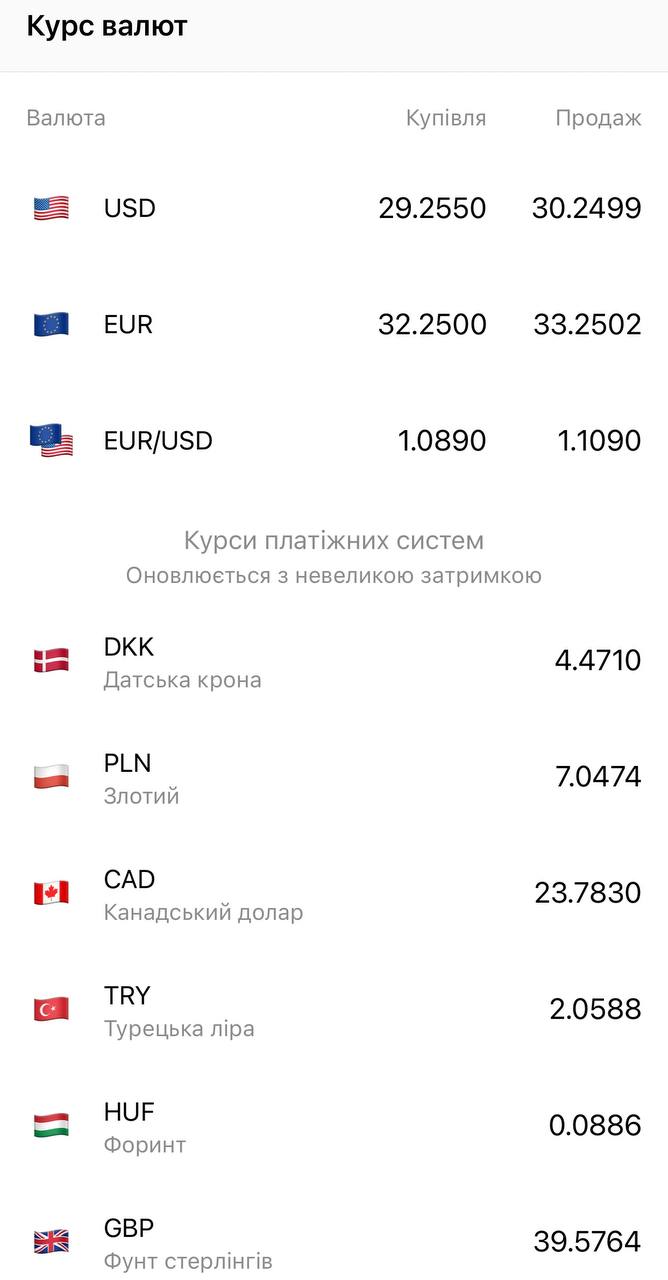Open the Курси платіжних систем section header
The height and width of the screenshot is (1280, 668).
(x=334, y=540)
